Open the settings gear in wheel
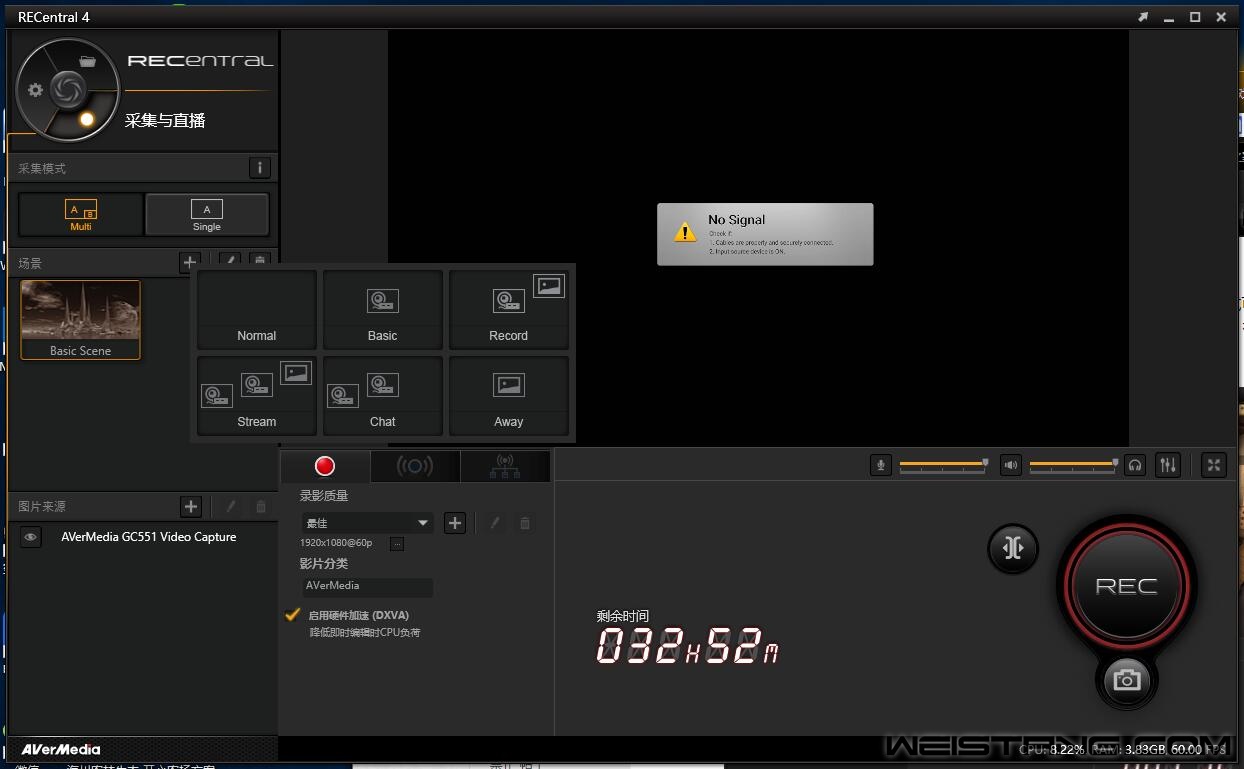Image resolution: width=1244 pixels, height=769 pixels. [x=36, y=90]
